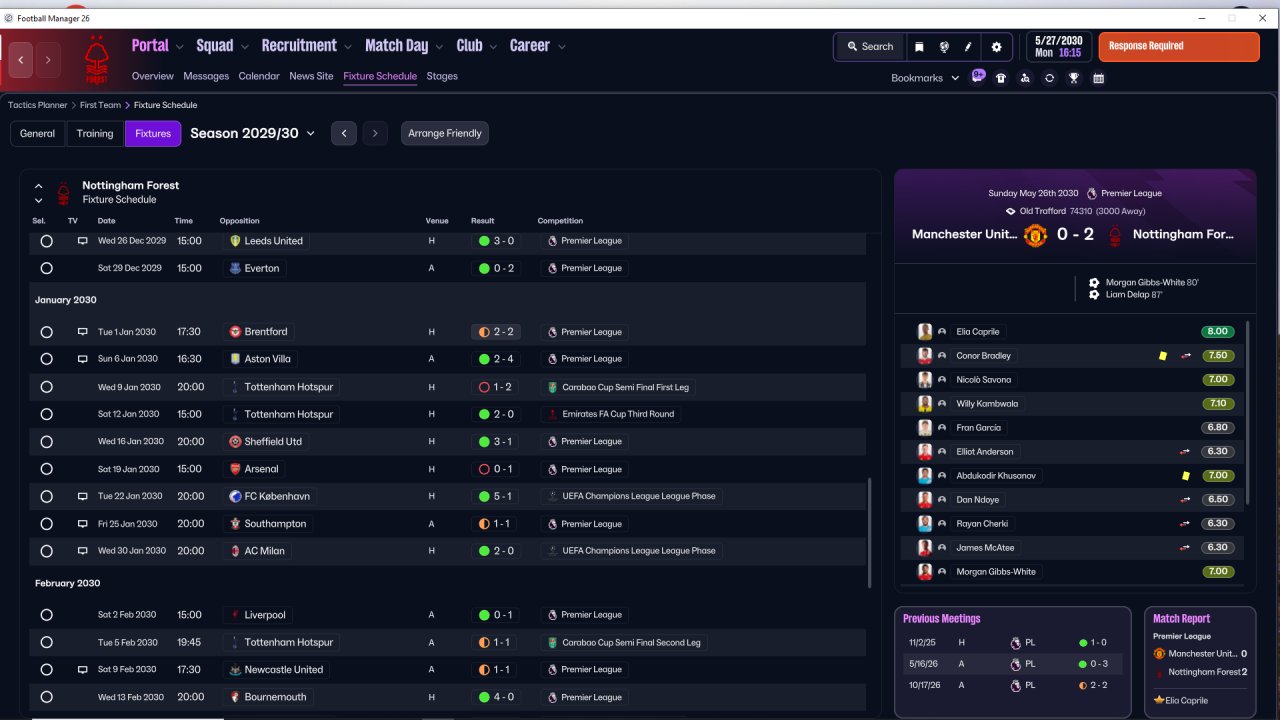Click the TV icon on the Brentford row

(x=82, y=332)
